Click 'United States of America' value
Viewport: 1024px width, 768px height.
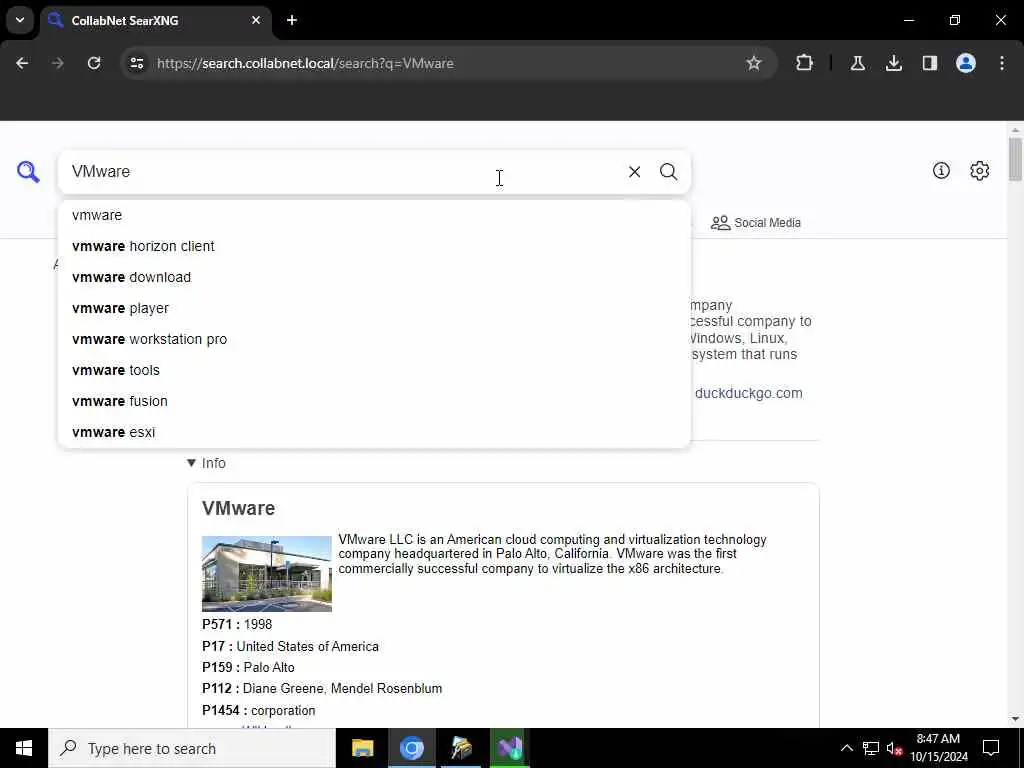[x=308, y=647]
